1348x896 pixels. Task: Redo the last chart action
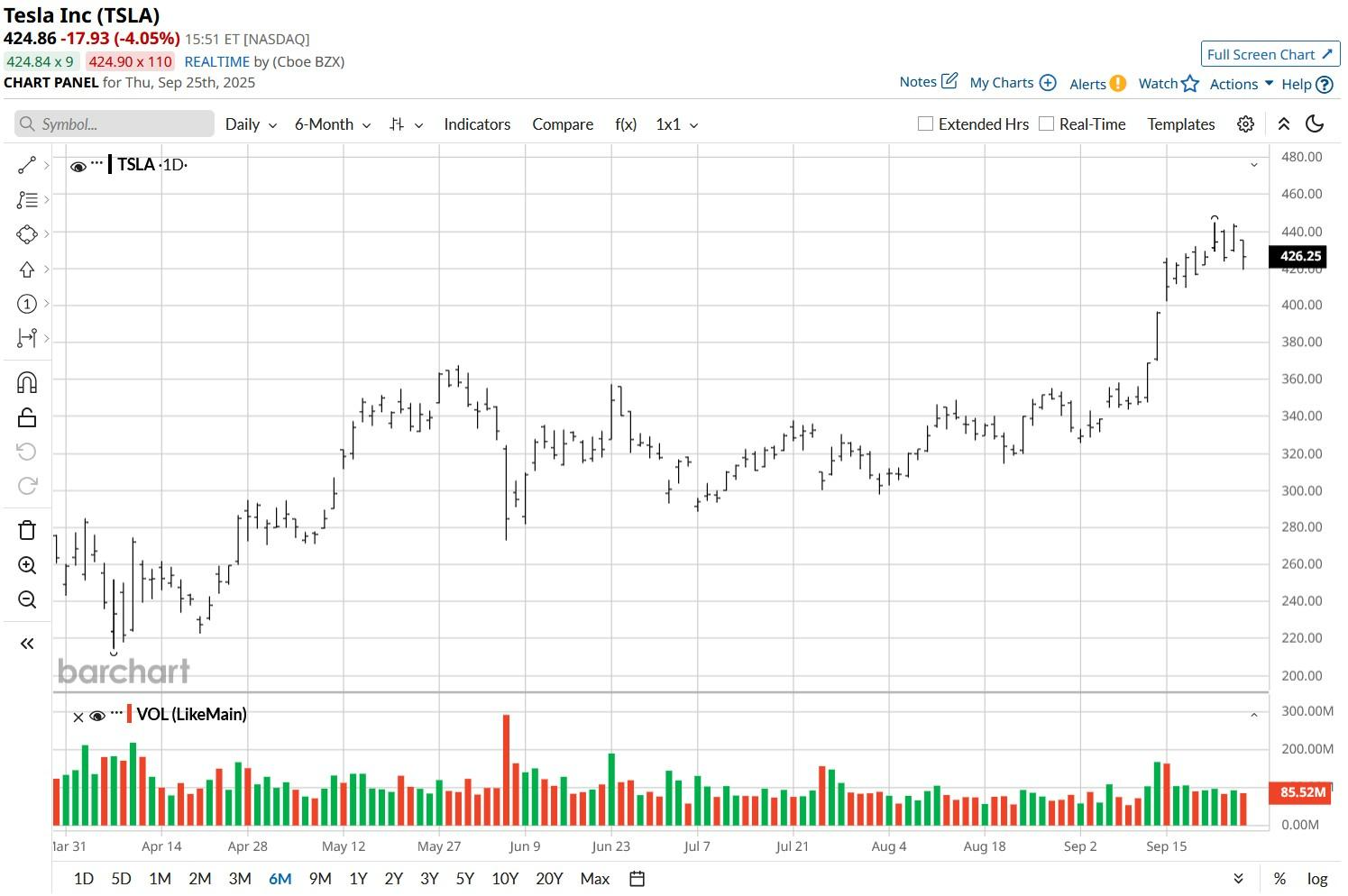(x=27, y=486)
